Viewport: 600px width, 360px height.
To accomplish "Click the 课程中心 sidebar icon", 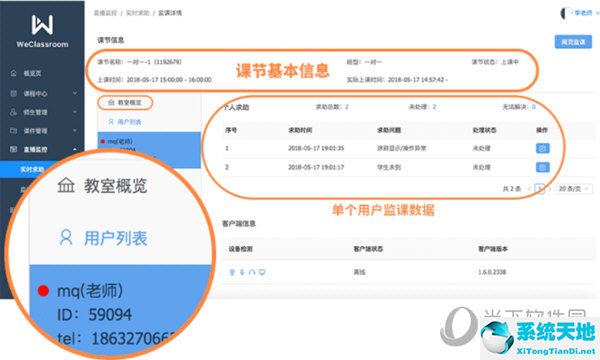I will pyautogui.click(x=13, y=93).
